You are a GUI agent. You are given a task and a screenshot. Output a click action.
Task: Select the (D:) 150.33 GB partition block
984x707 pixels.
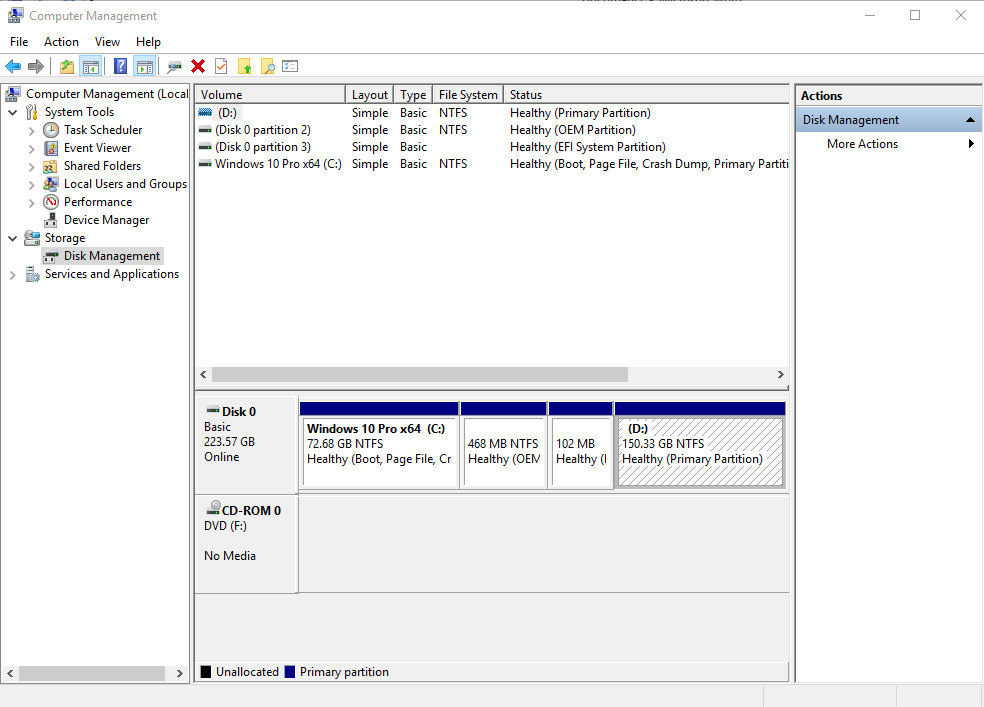pyautogui.click(x=700, y=444)
